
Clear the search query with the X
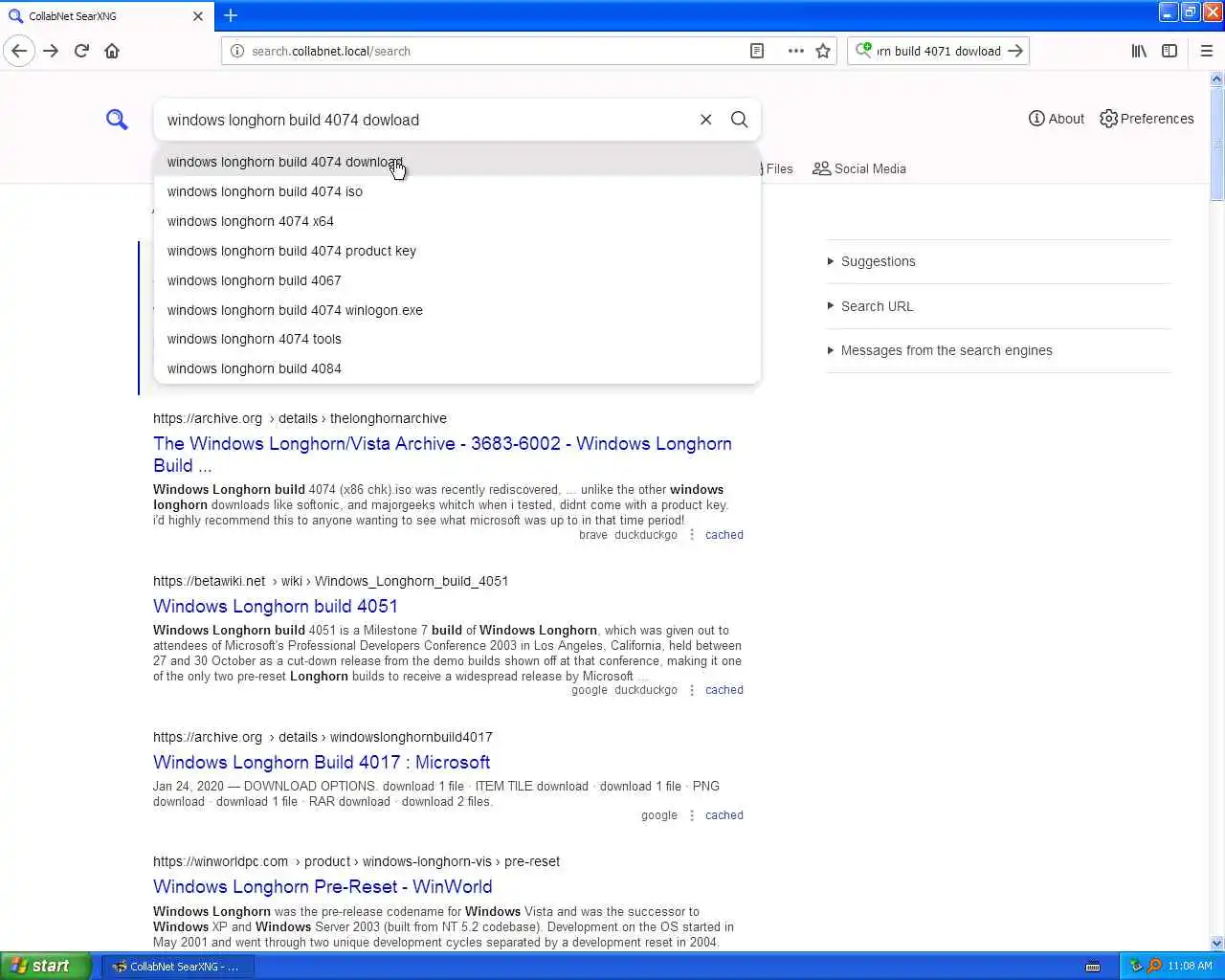click(x=705, y=120)
